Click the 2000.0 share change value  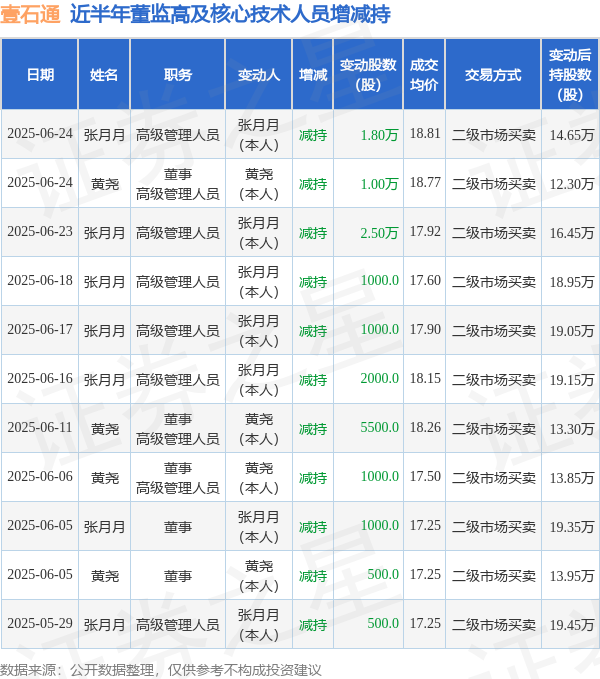(x=379, y=378)
